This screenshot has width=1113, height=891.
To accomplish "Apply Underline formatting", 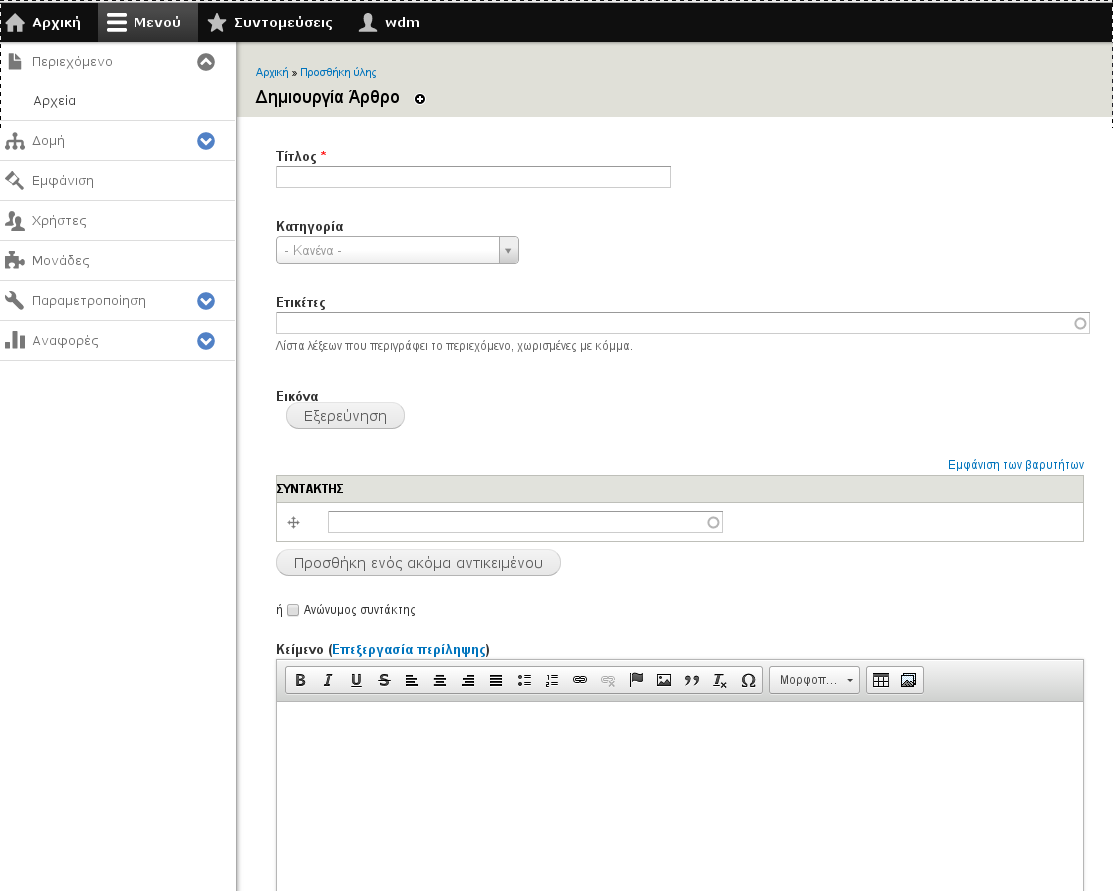I will (x=356, y=680).
